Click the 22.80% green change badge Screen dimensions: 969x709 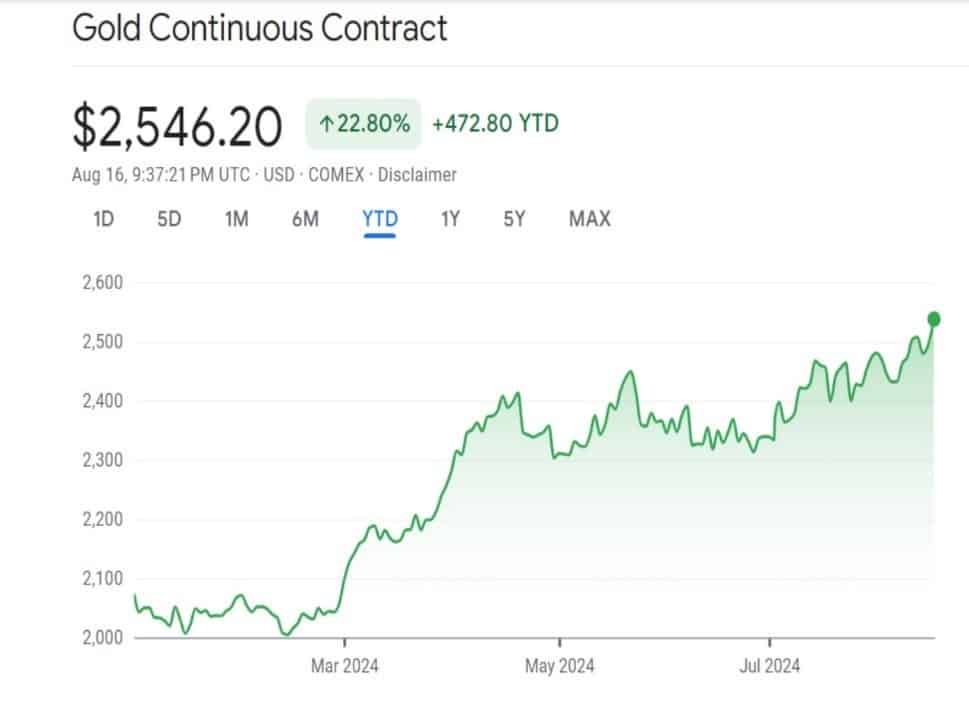(x=364, y=125)
